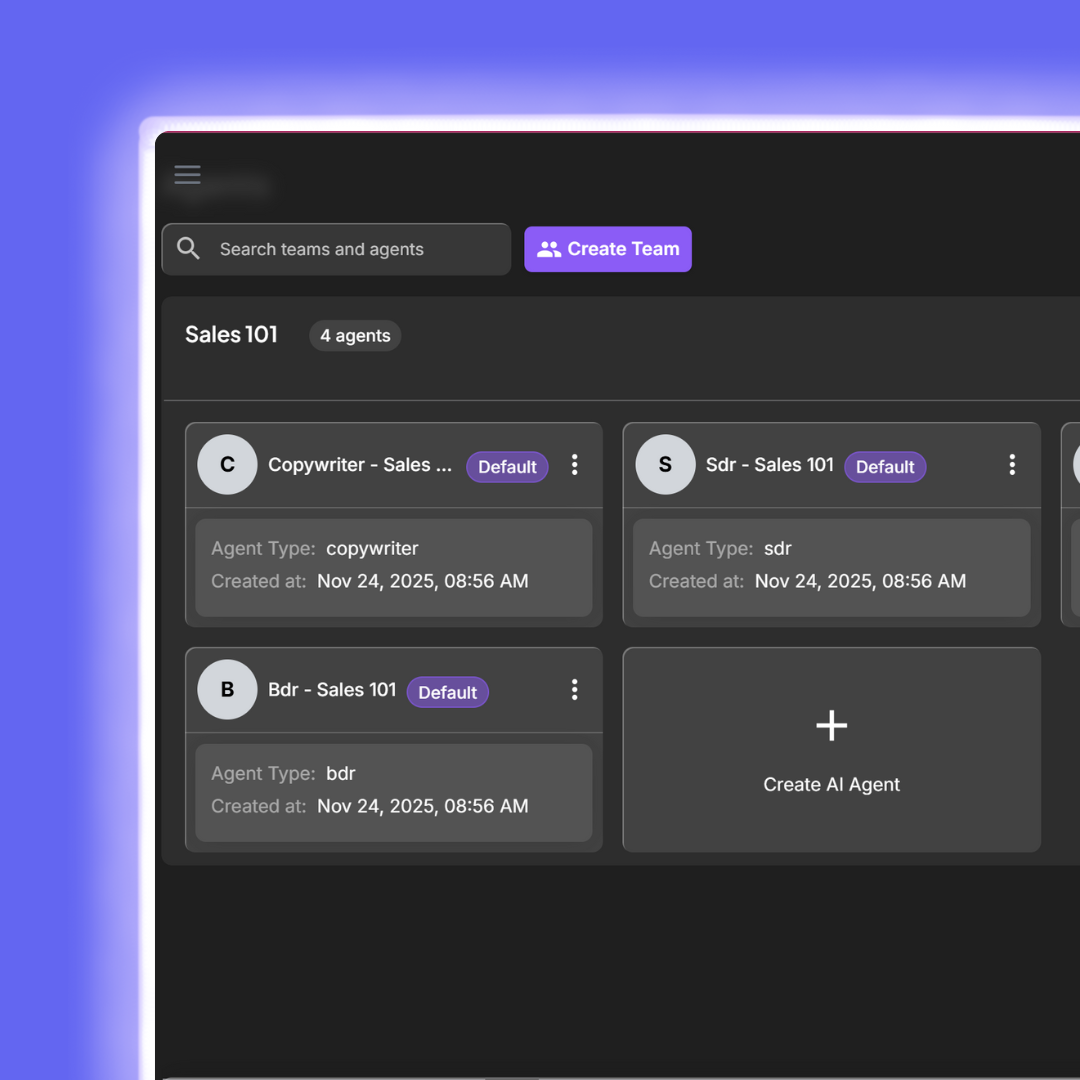1080x1080 pixels.
Task: Click the 4 agents badge
Action: tap(355, 335)
